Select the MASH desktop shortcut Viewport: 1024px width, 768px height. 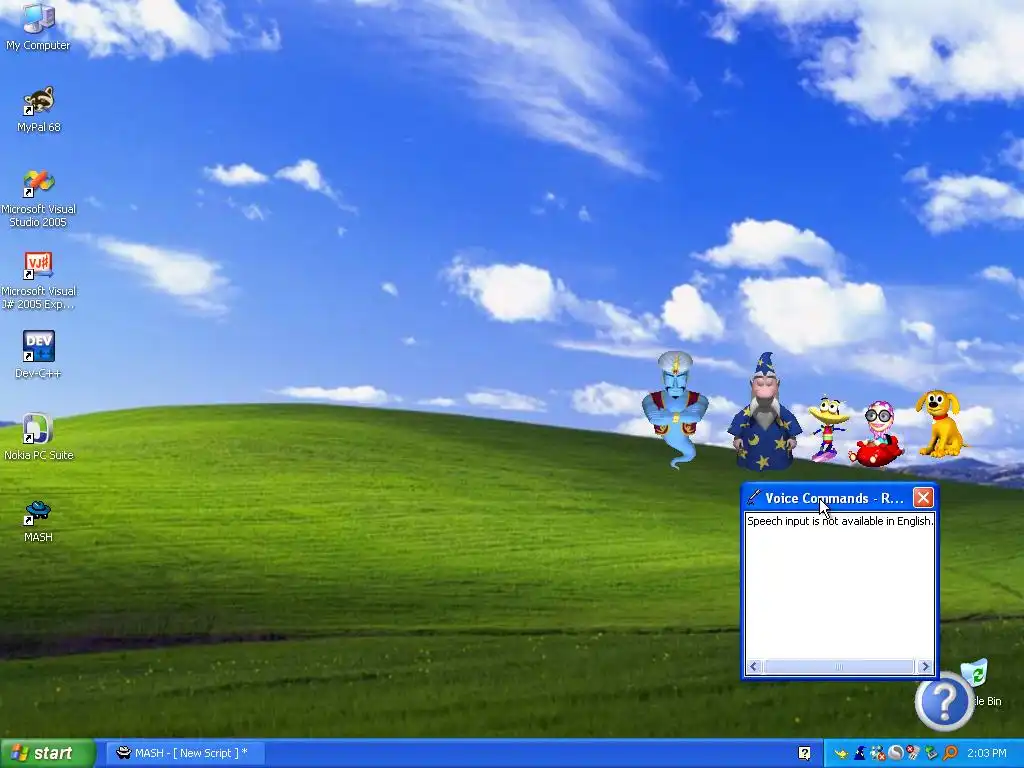pyautogui.click(x=38, y=519)
